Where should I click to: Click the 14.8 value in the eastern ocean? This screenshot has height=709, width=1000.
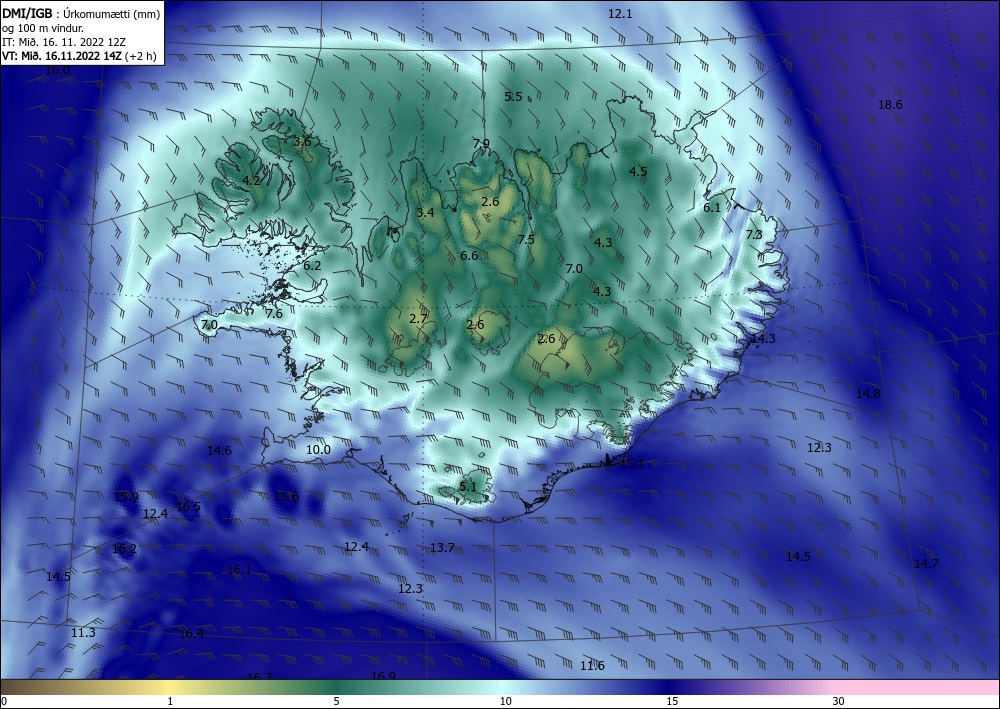pyautogui.click(x=868, y=393)
